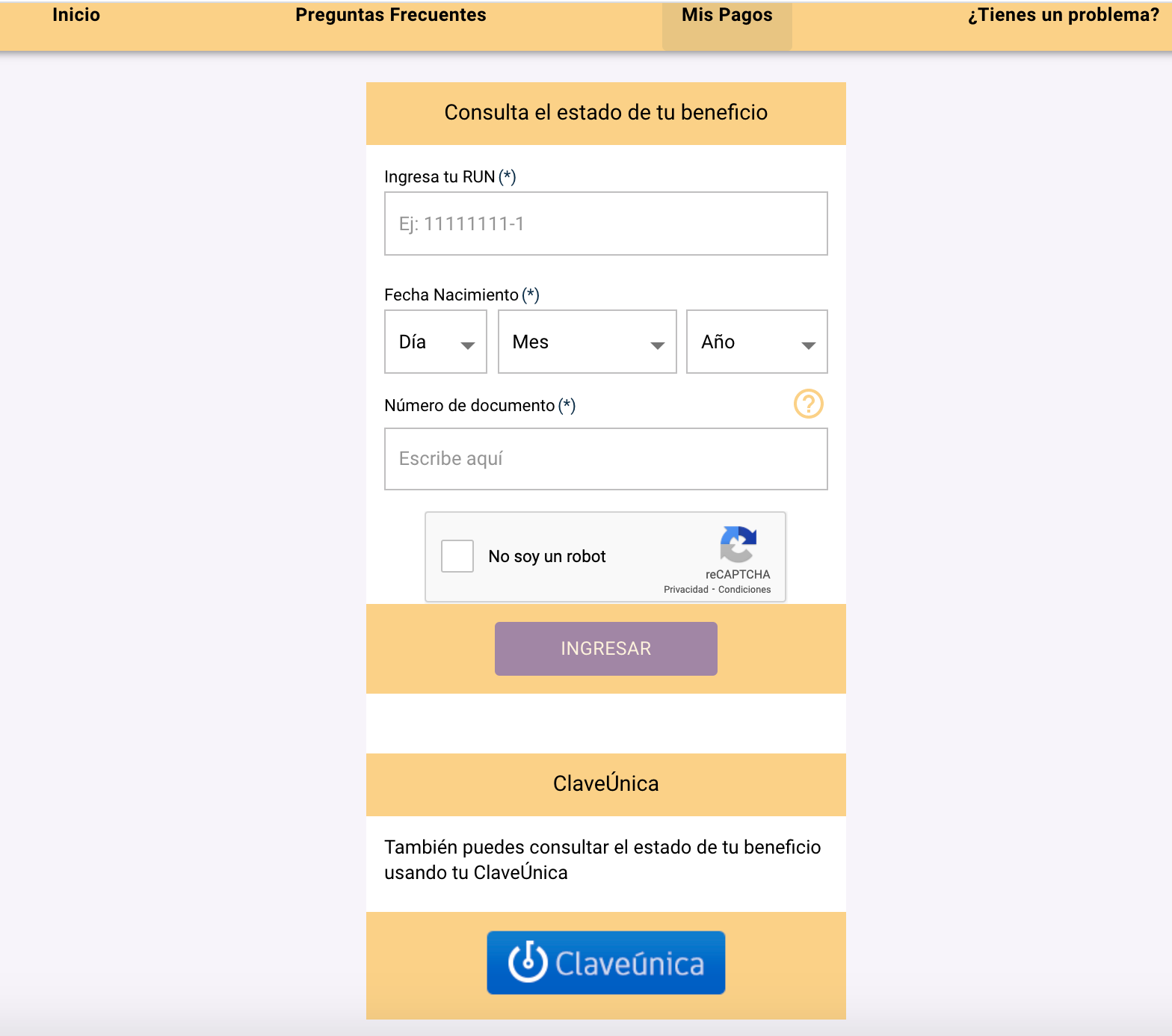1172x1036 pixels.
Task: Click the blue ClaveÚnica login button
Action: coord(605,963)
